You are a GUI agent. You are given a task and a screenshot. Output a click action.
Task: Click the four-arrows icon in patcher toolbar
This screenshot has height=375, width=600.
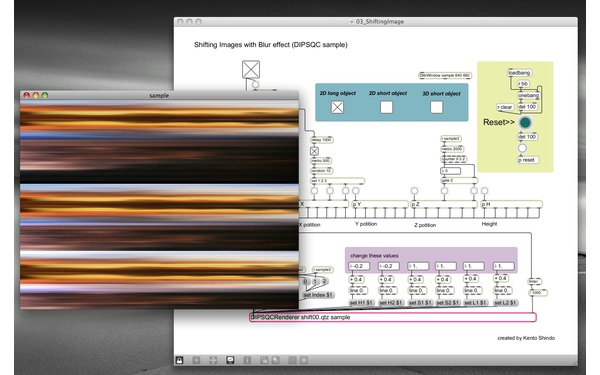coord(213,360)
